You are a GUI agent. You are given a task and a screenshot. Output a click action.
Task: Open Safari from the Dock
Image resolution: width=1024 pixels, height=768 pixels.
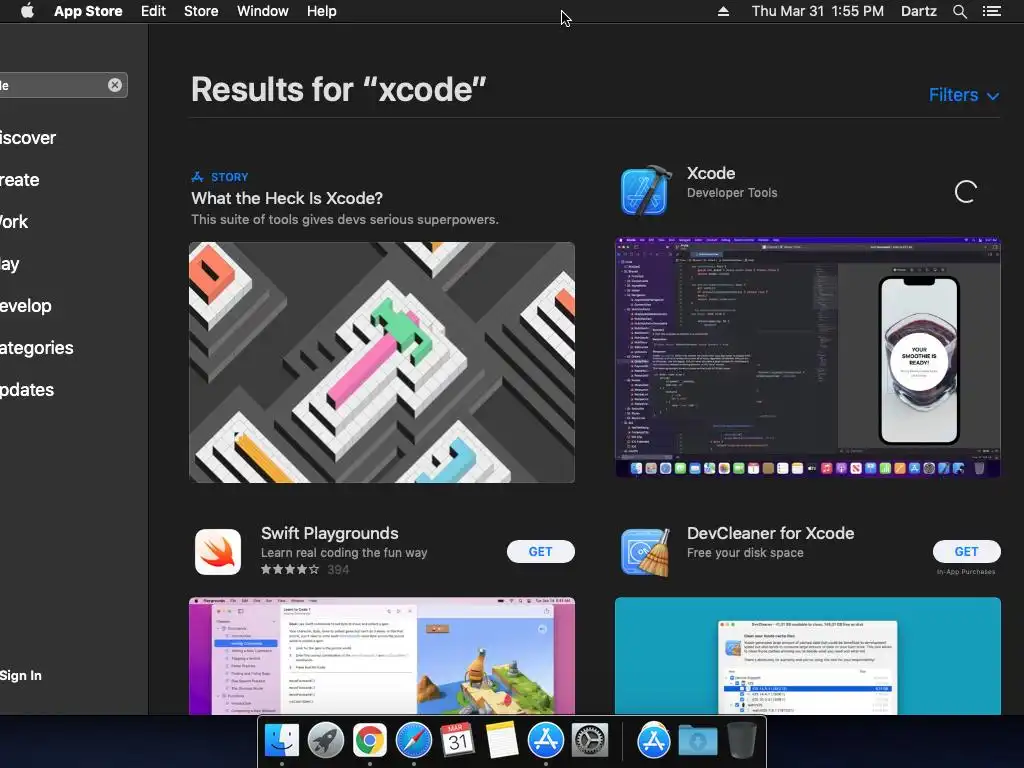pos(413,741)
